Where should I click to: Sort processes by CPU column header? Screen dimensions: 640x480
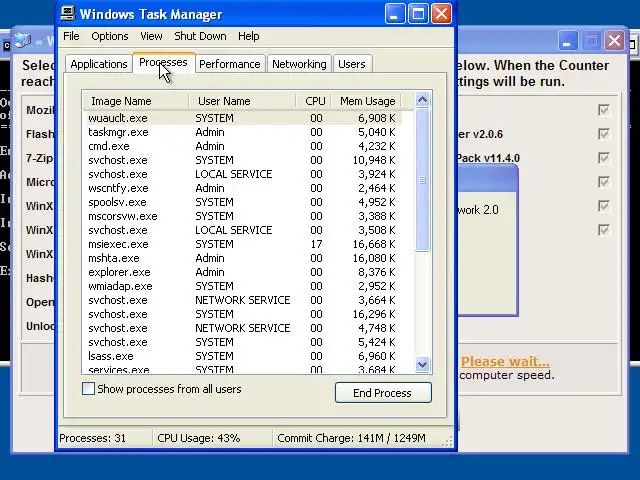click(313, 101)
